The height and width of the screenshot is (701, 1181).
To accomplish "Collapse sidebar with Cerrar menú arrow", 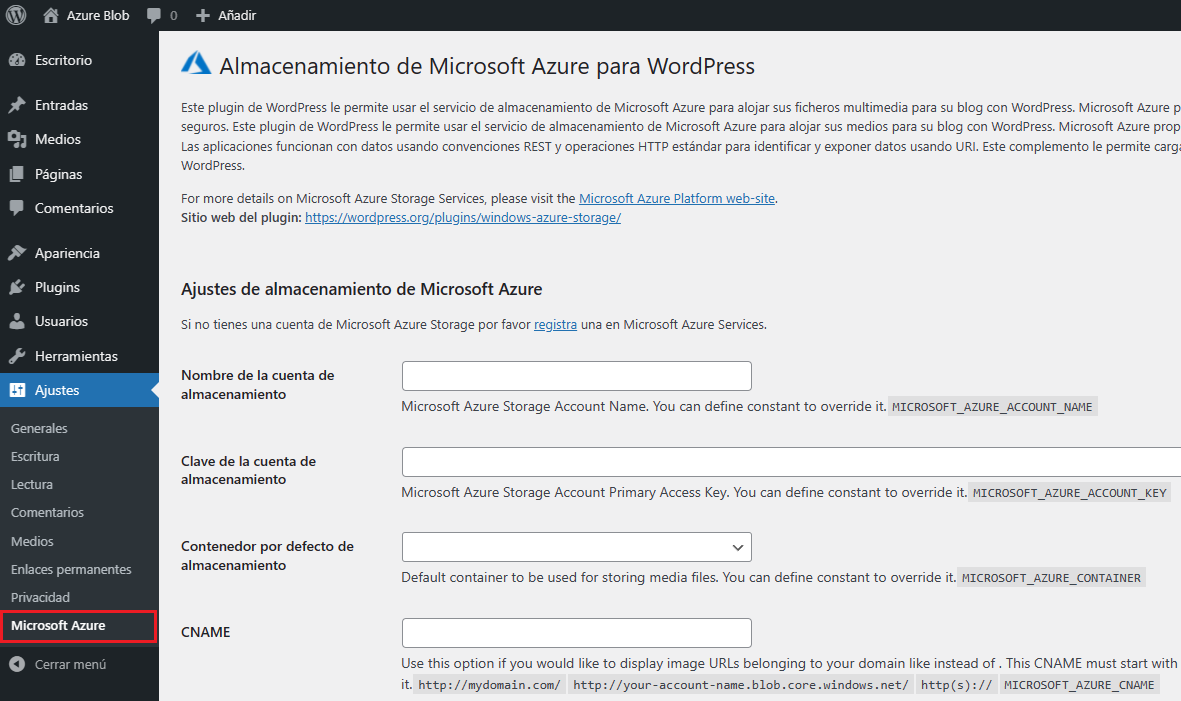I will point(17,664).
